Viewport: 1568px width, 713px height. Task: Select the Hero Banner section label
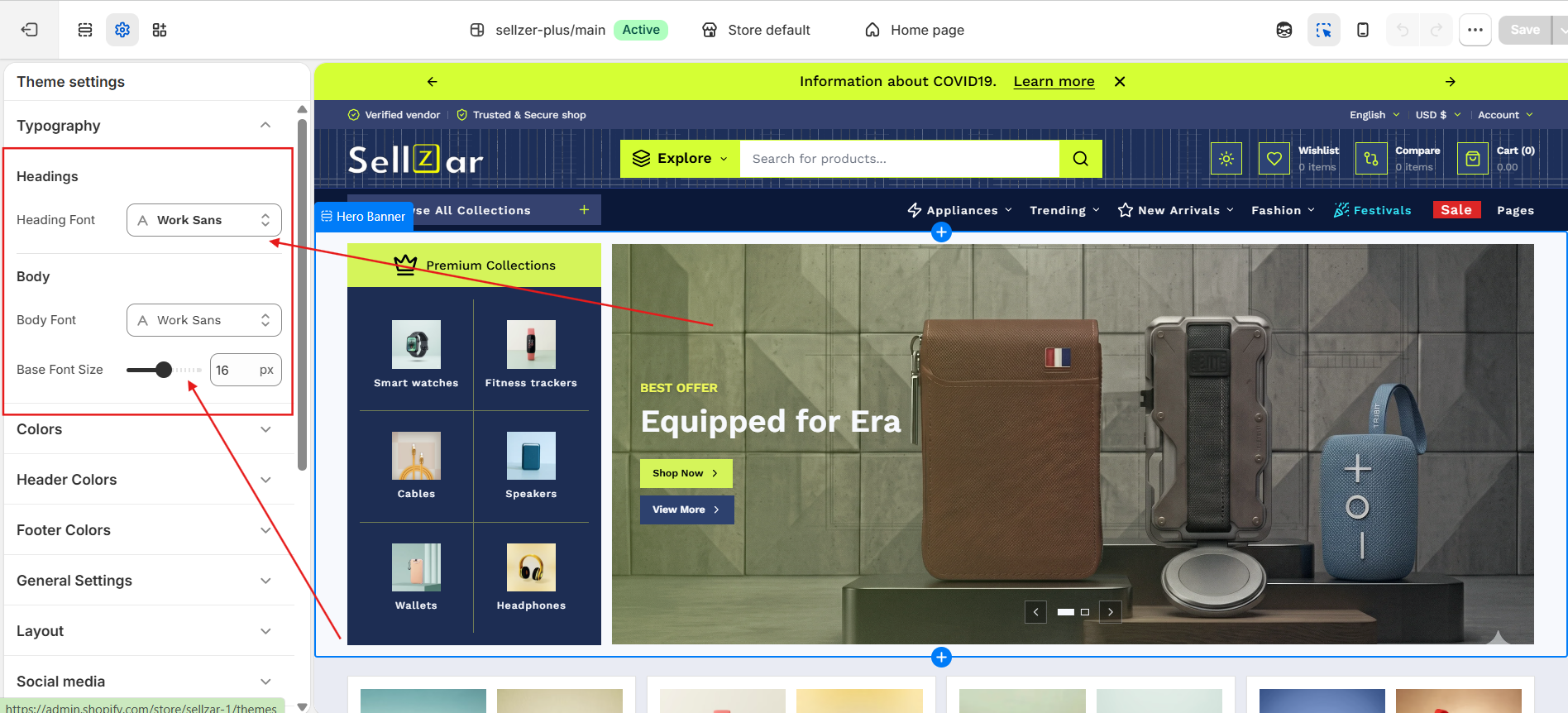364,217
